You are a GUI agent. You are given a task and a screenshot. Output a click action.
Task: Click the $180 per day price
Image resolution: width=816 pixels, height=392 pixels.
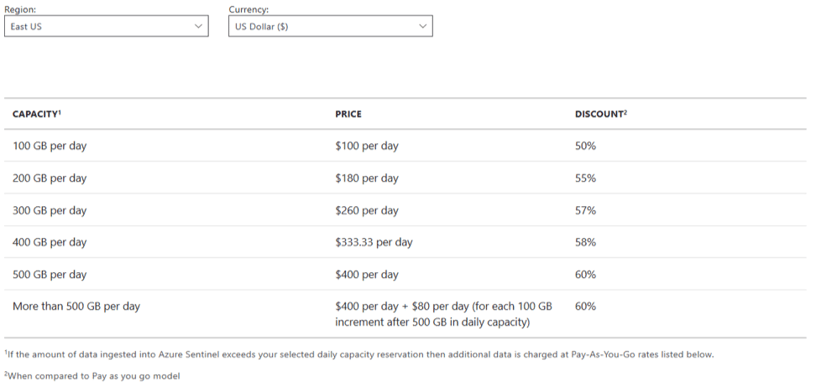367,178
